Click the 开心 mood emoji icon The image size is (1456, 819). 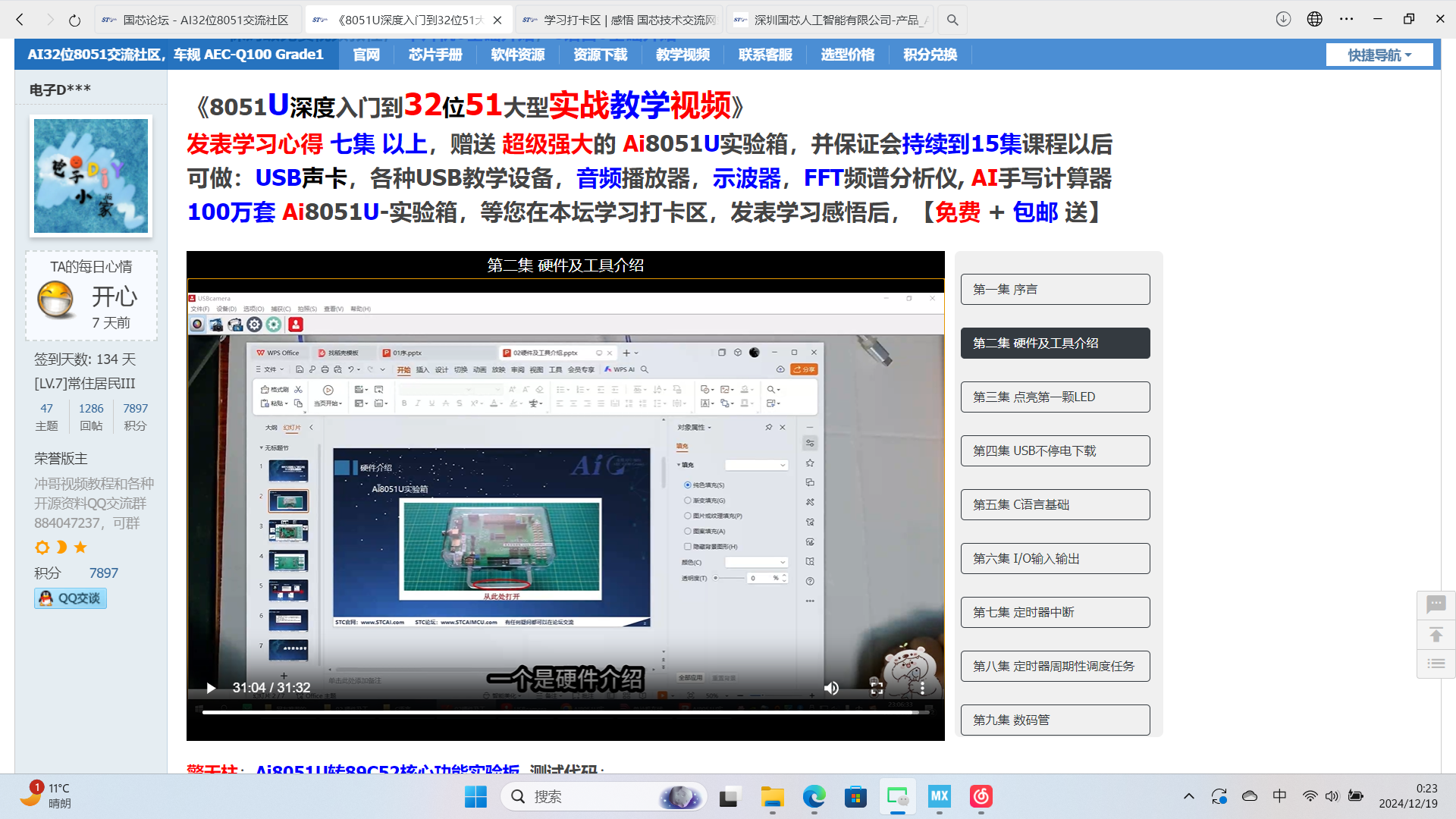click(56, 300)
